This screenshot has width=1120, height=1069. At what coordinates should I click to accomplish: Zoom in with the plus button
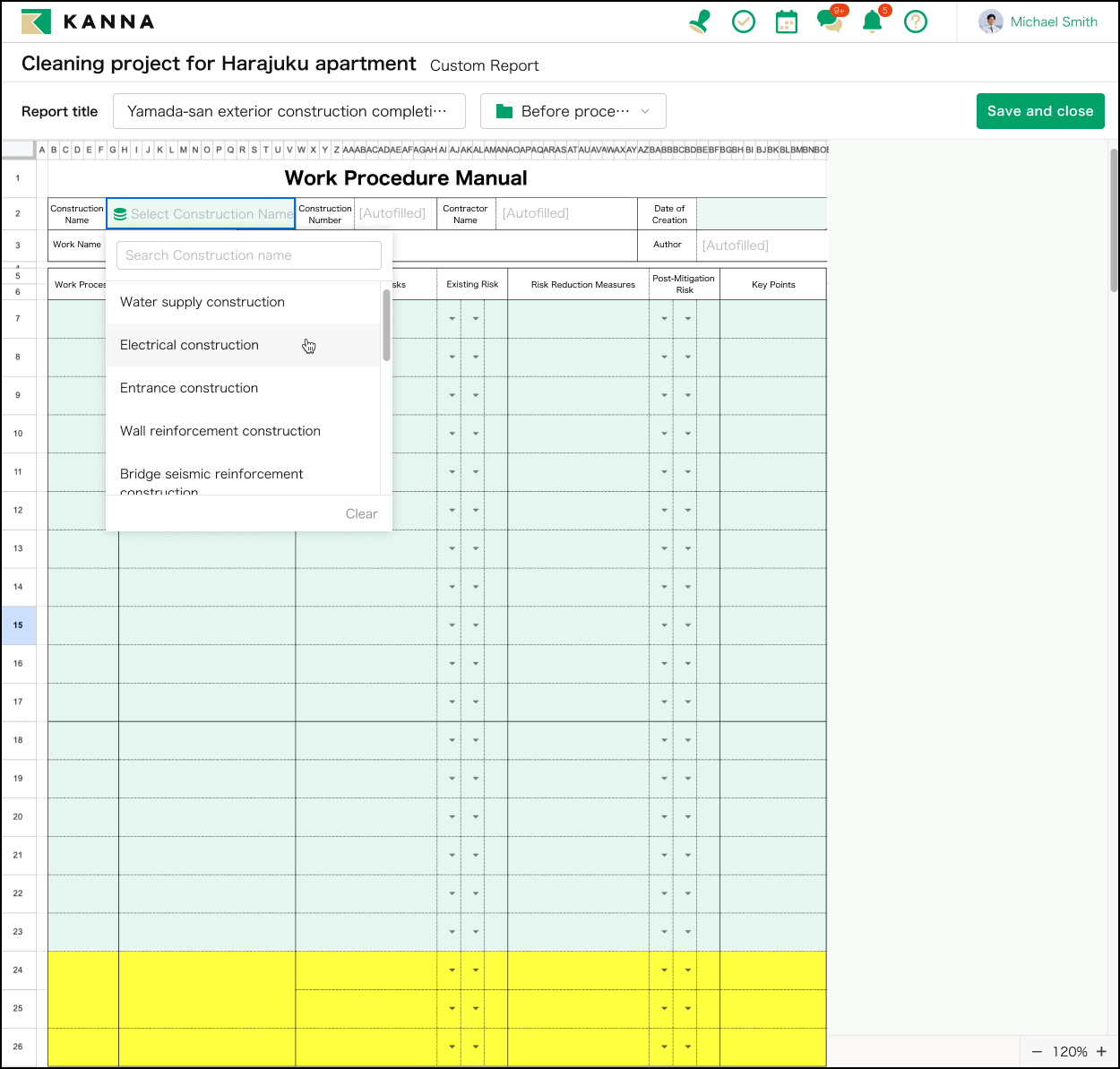tap(1101, 1051)
